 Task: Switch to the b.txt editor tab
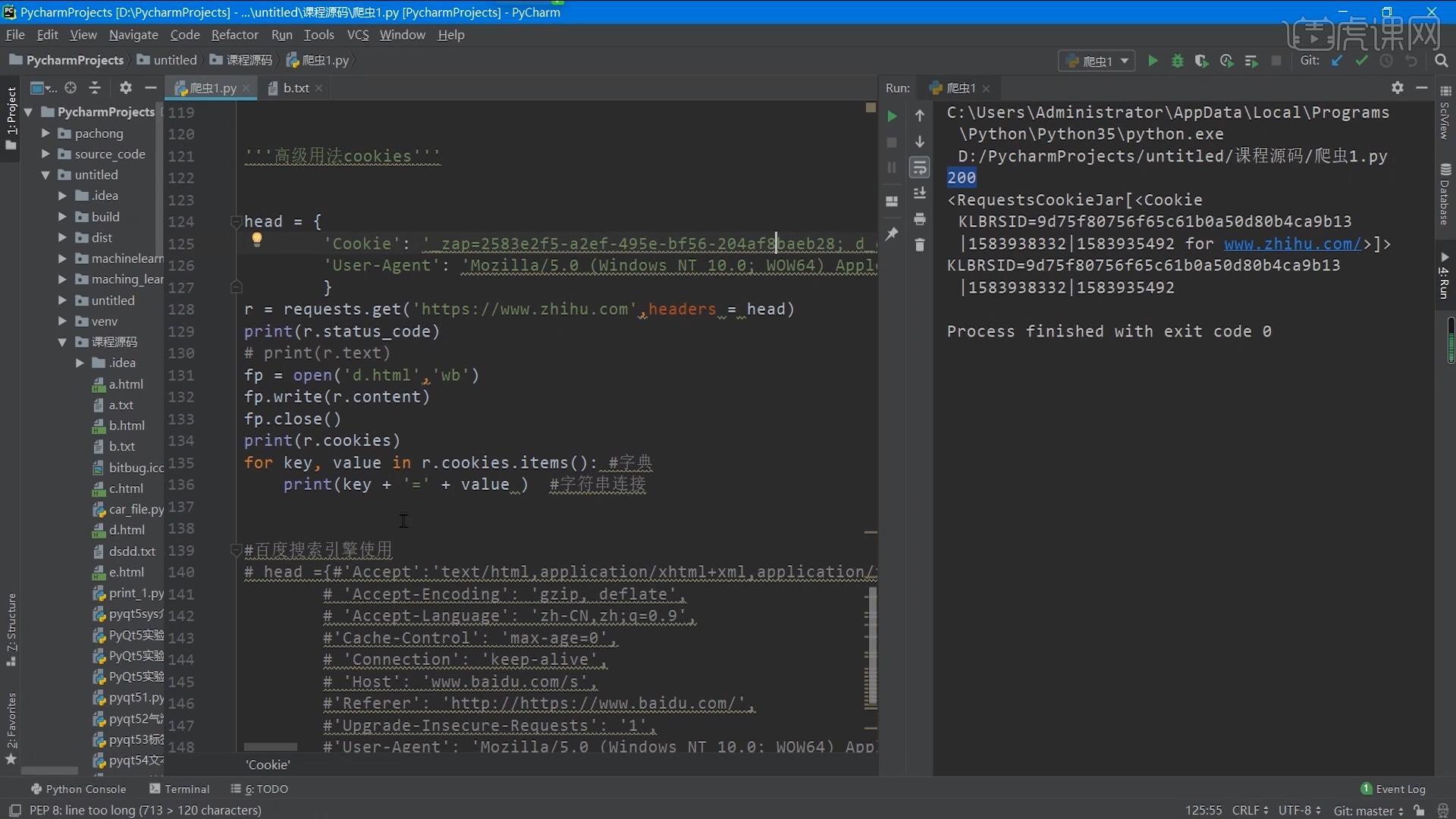click(x=296, y=88)
